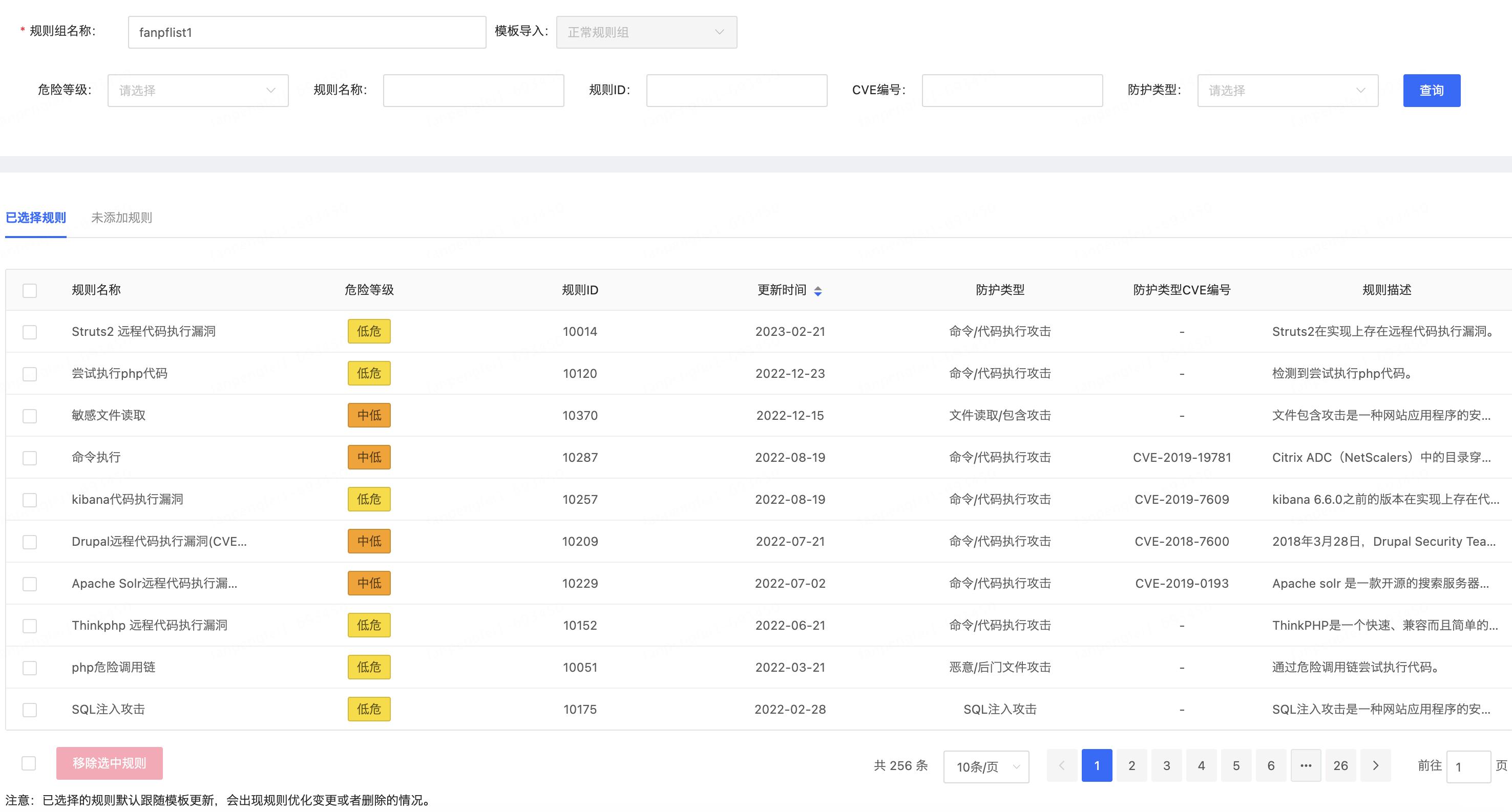This screenshot has width=1512, height=812.
Task: Click the ellipsis to skip ahead pages
Action: click(x=1306, y=765)
